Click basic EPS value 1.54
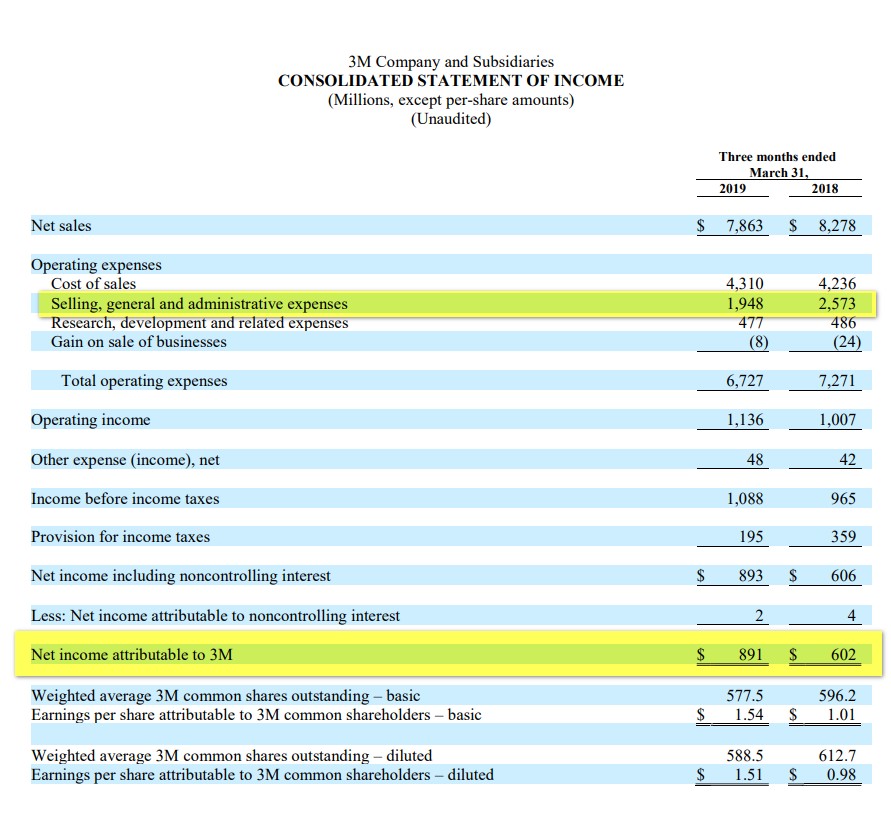The height and width of the screenshot is (813, 891). 748,715
